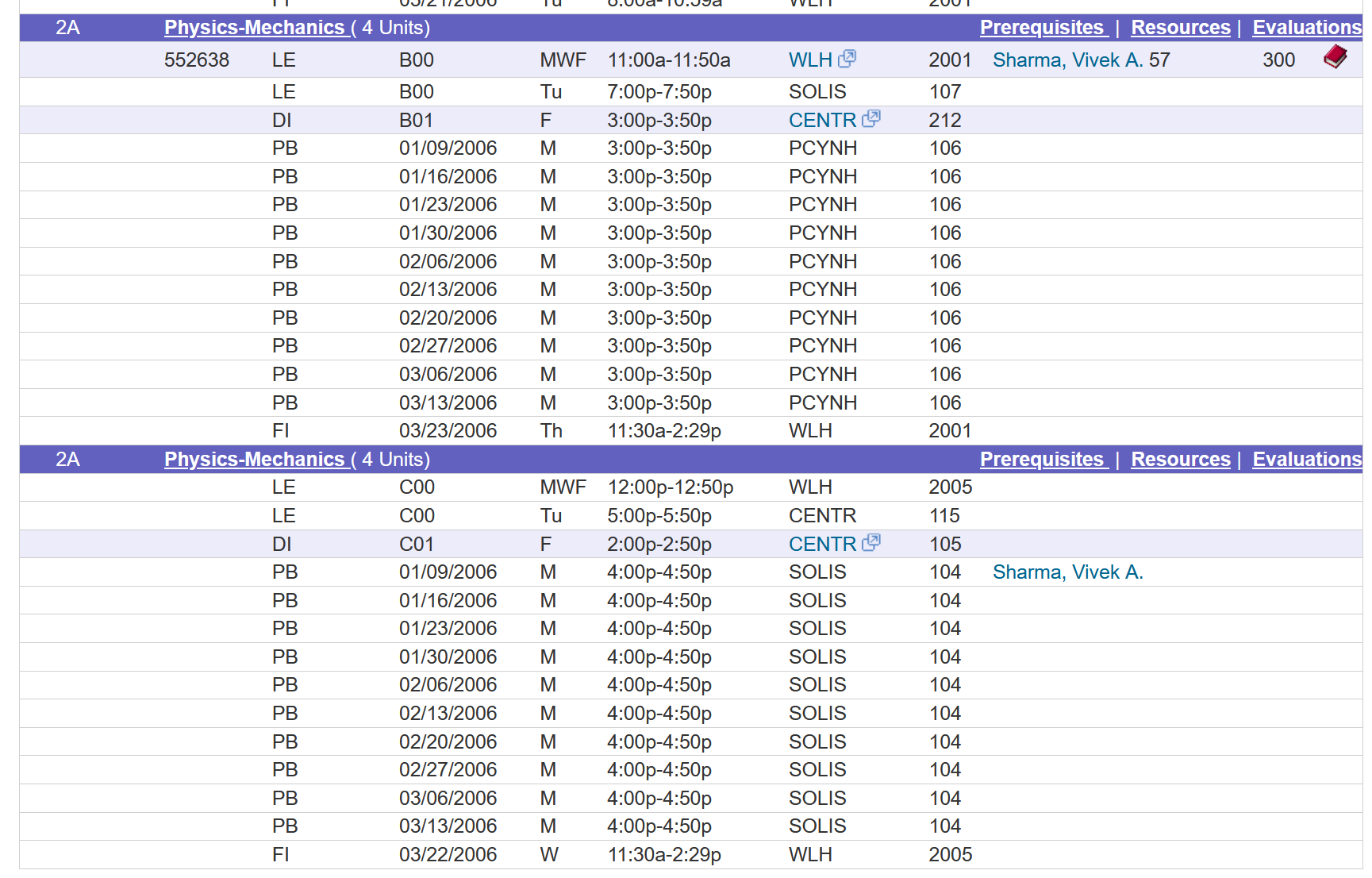Select date 02/06/2006 in SOLIS row

click(448, 685)
